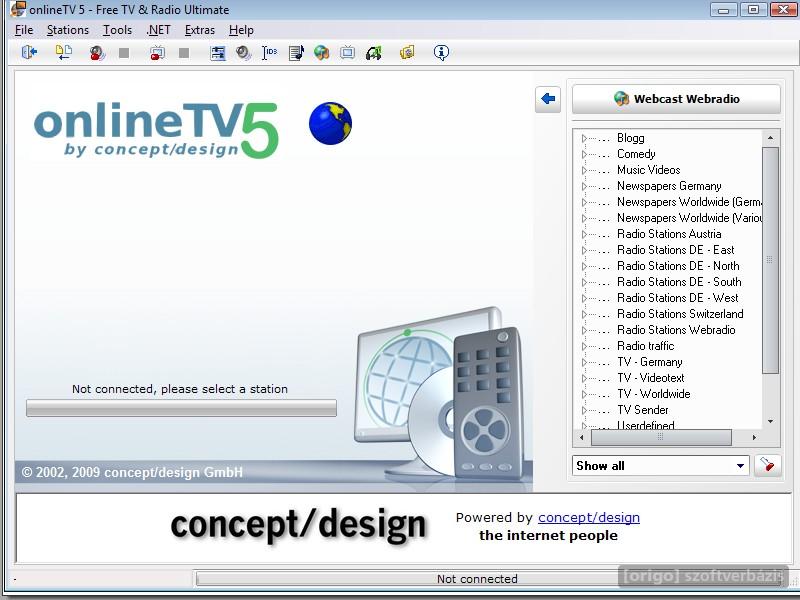800x600 pixels.
Task: Click the station list scroll-right arrow
Action: click(754, 437)
